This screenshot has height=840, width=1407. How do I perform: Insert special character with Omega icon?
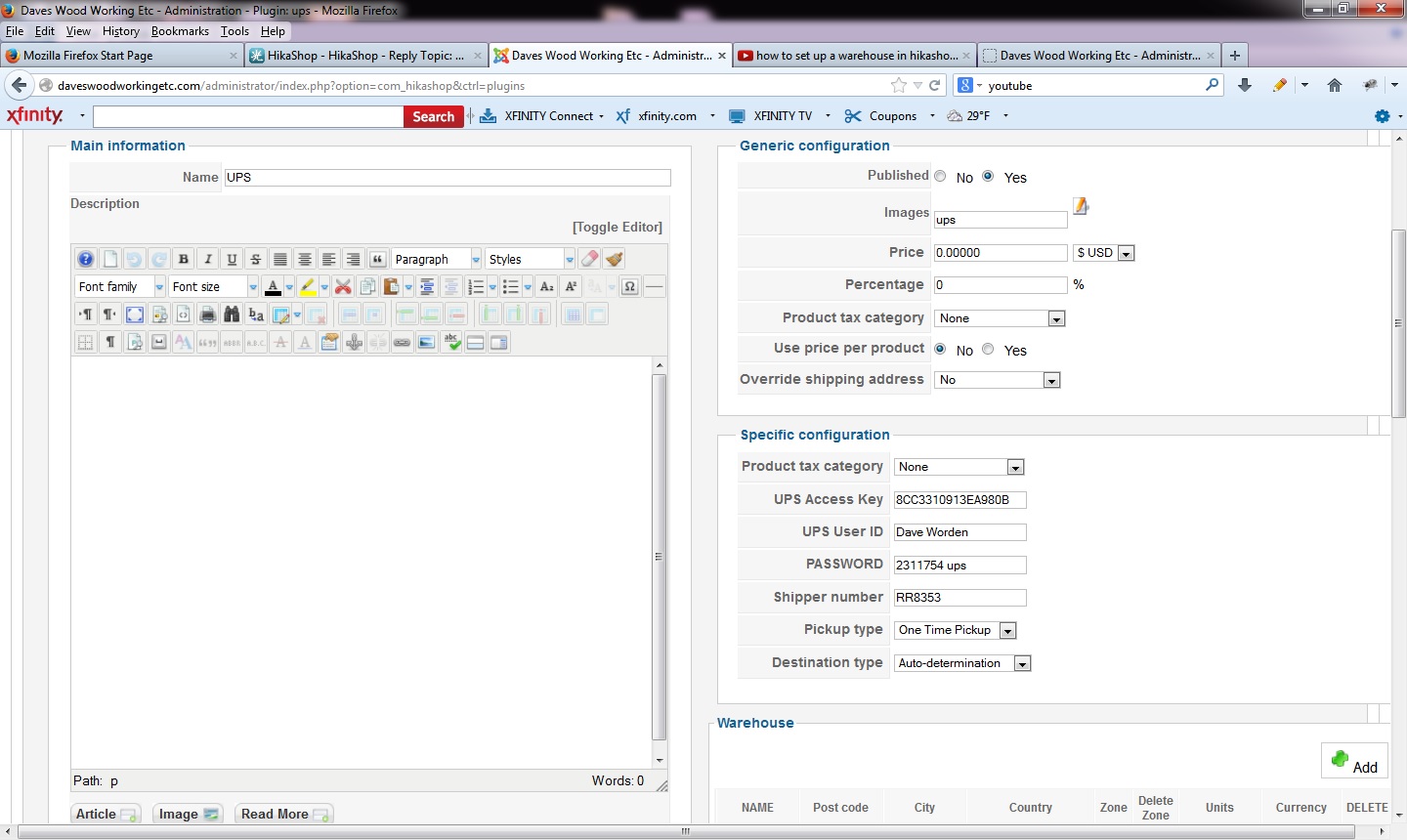click(630, 286)
